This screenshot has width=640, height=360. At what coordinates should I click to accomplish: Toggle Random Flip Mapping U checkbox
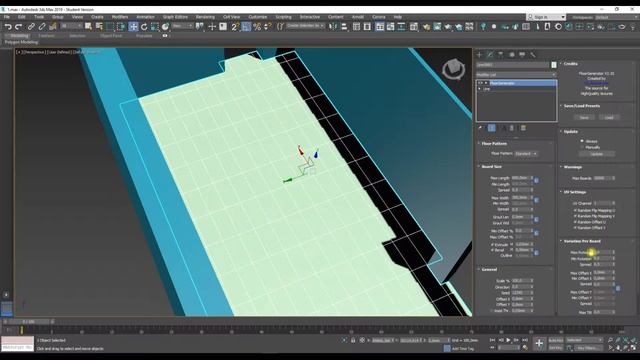[x=576, y=211]
